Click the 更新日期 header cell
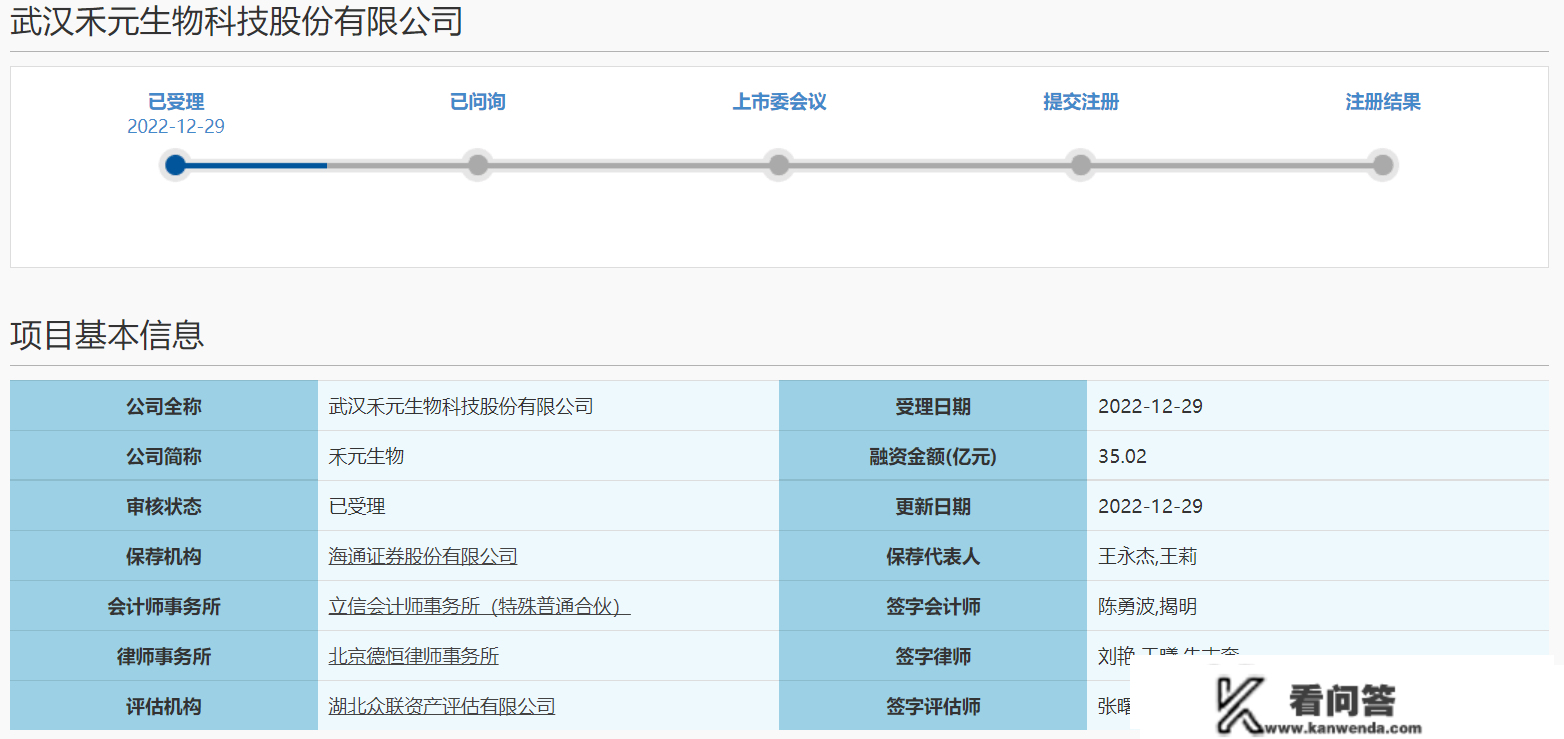1564x739 pixels. tap(933, 506)
